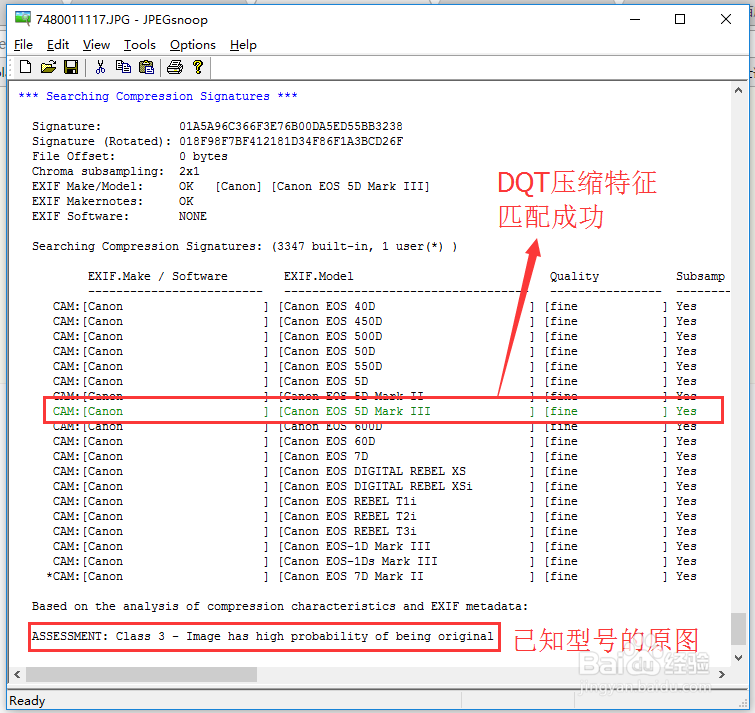This screenshot has width=755, height=713.
Task: Click rotated signature 018F98F7BF412181D34F86F1A3BCD26F
Action: (x=291, y=141)
